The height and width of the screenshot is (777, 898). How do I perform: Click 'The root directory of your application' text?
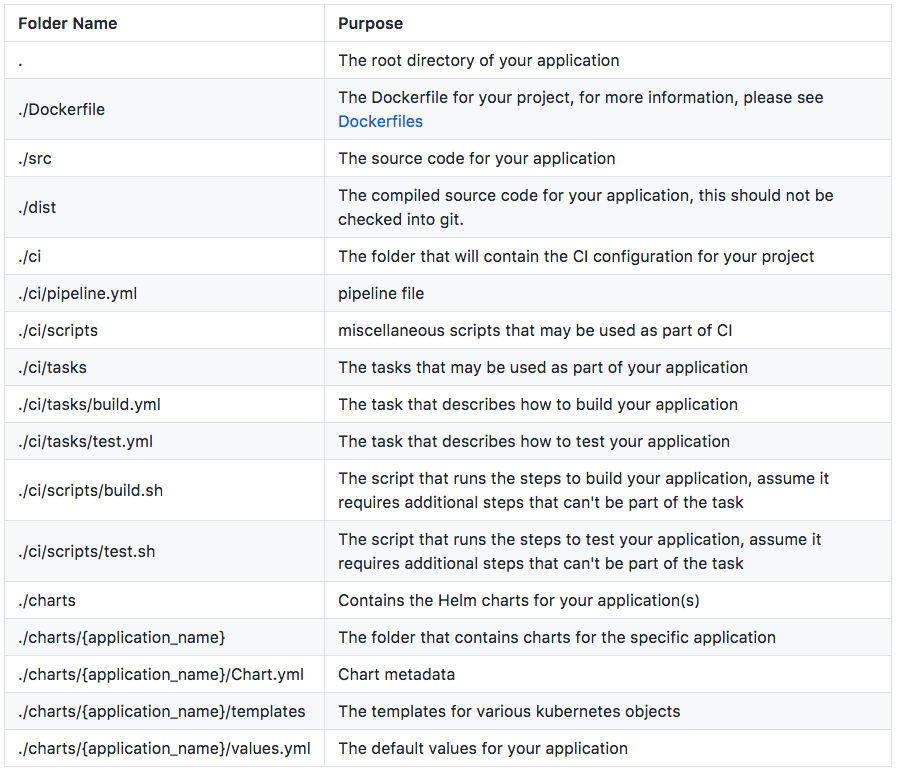tap(479, 61)
